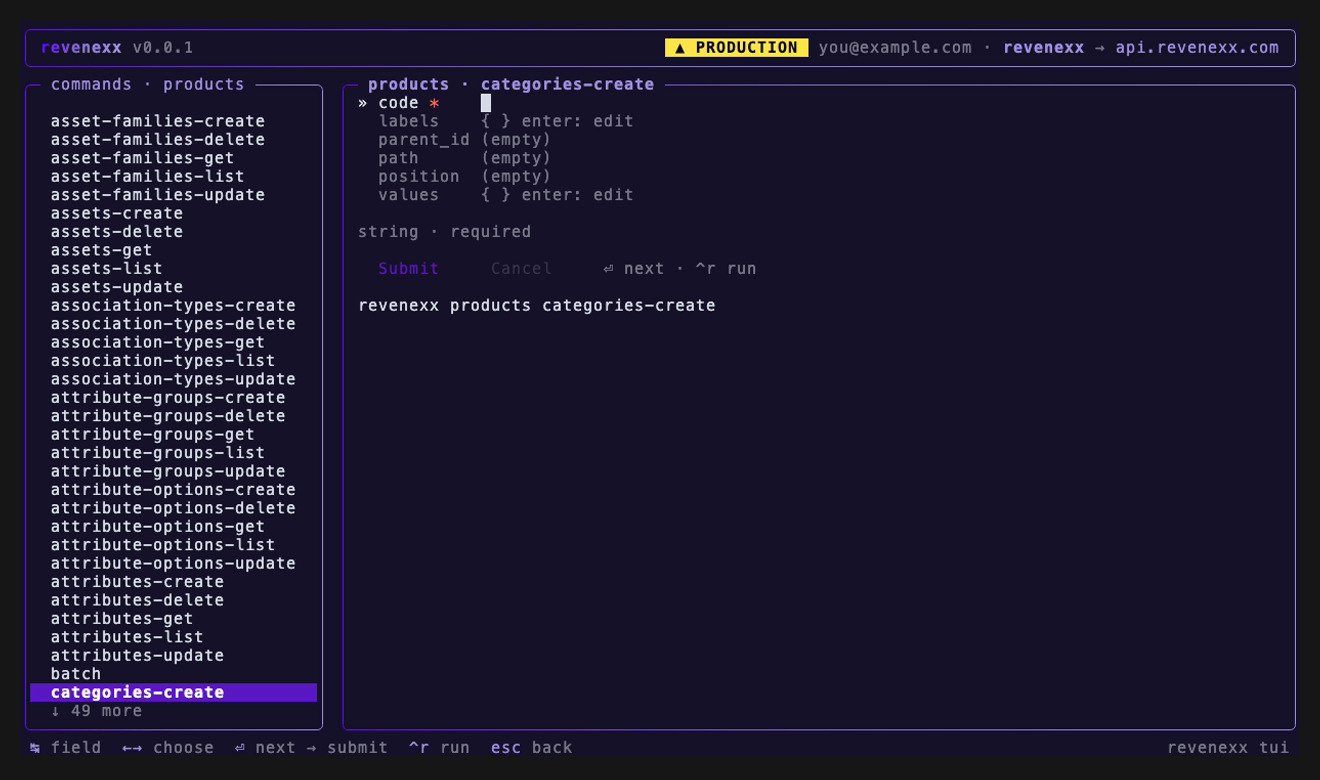Click the ^r run hint in form
The width and height of the screenshot is (1320, 780).
[x=726, y=268]
